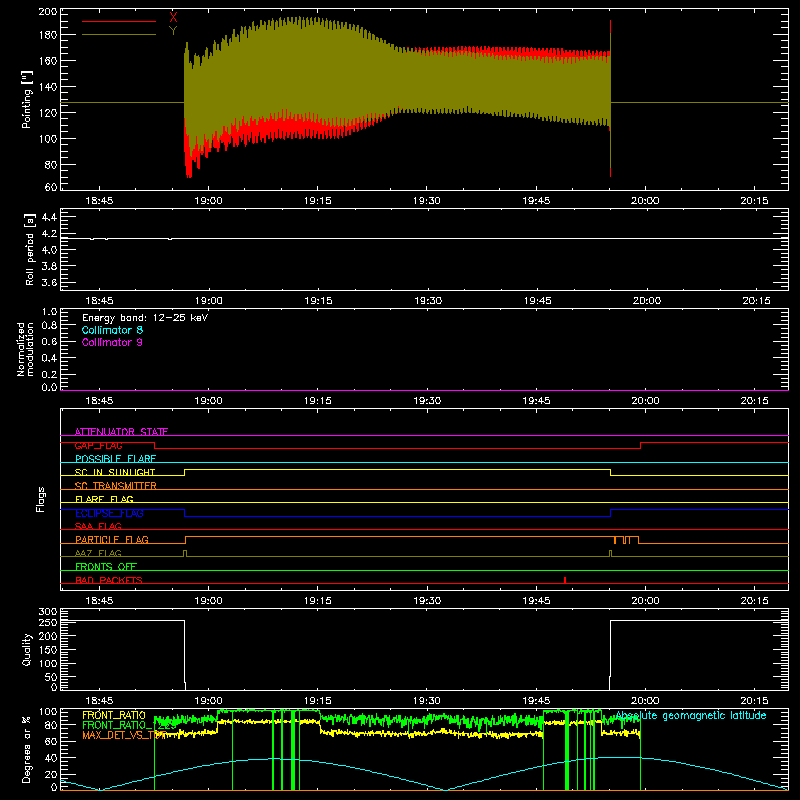Click the 1.0 value on the modulation axis
This screenshot has height=800, width=800.
(x=49, y=311)
